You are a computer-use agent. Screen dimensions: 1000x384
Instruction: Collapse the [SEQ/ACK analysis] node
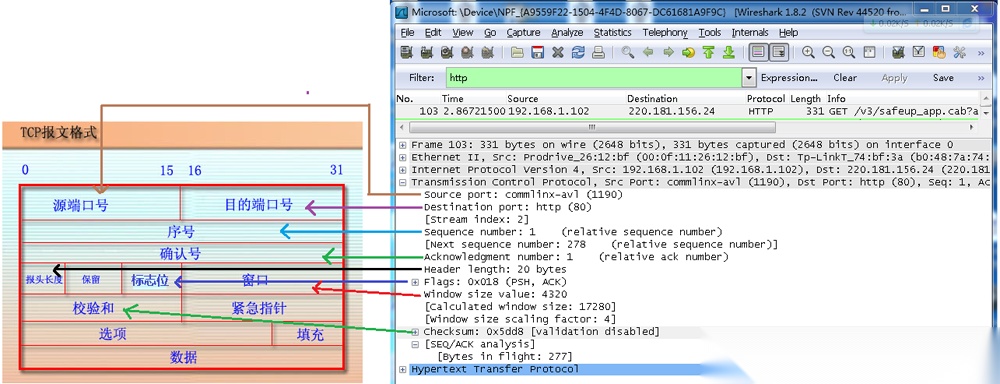click(415, 344)
